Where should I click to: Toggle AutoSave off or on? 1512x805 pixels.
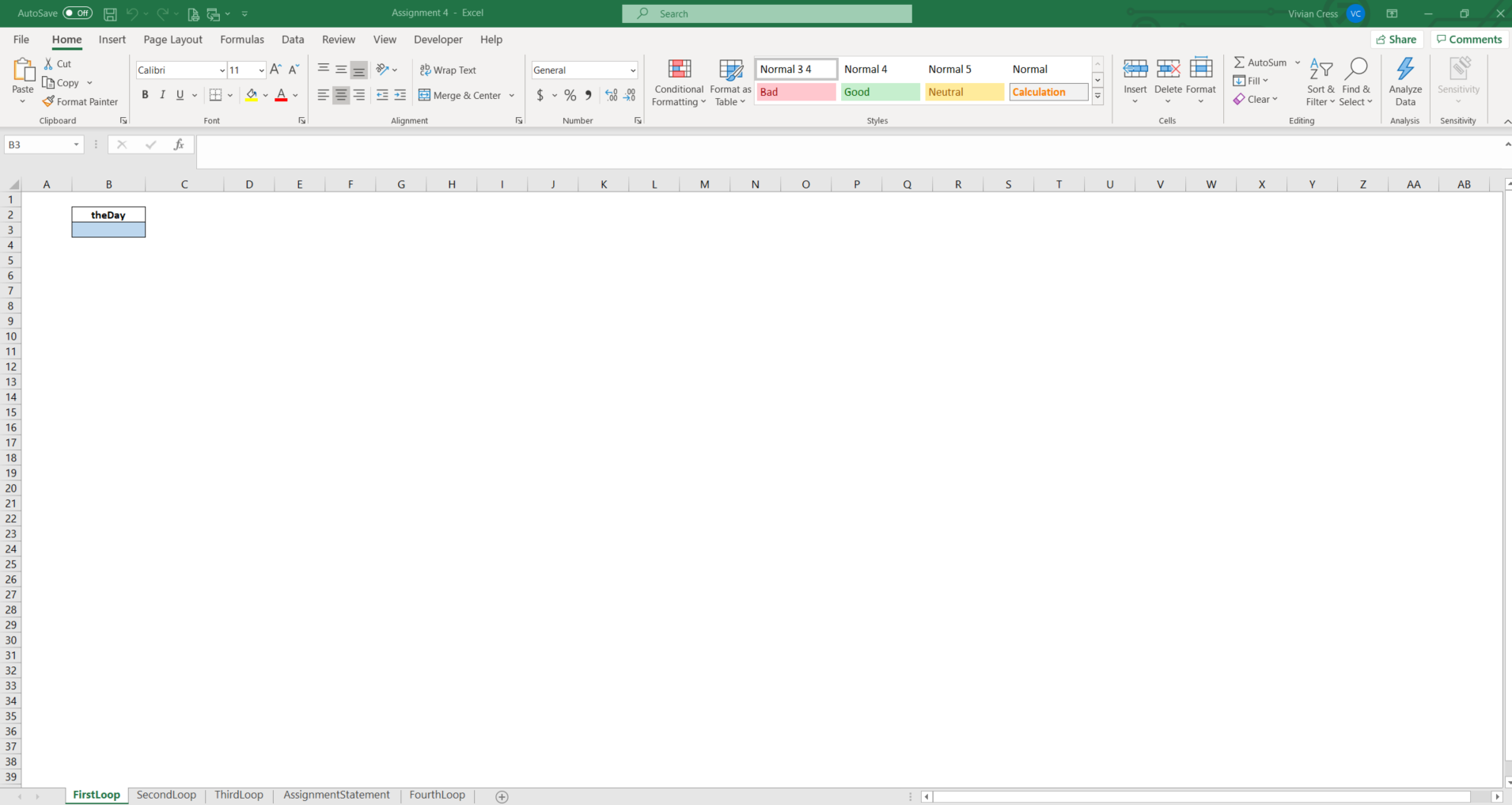point(78,13)
